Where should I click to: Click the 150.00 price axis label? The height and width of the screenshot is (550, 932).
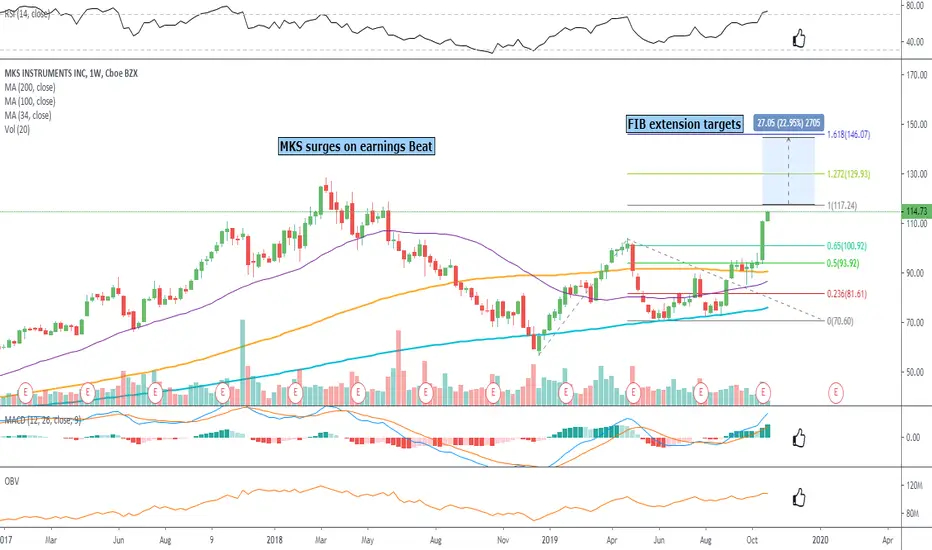point(917,124)
